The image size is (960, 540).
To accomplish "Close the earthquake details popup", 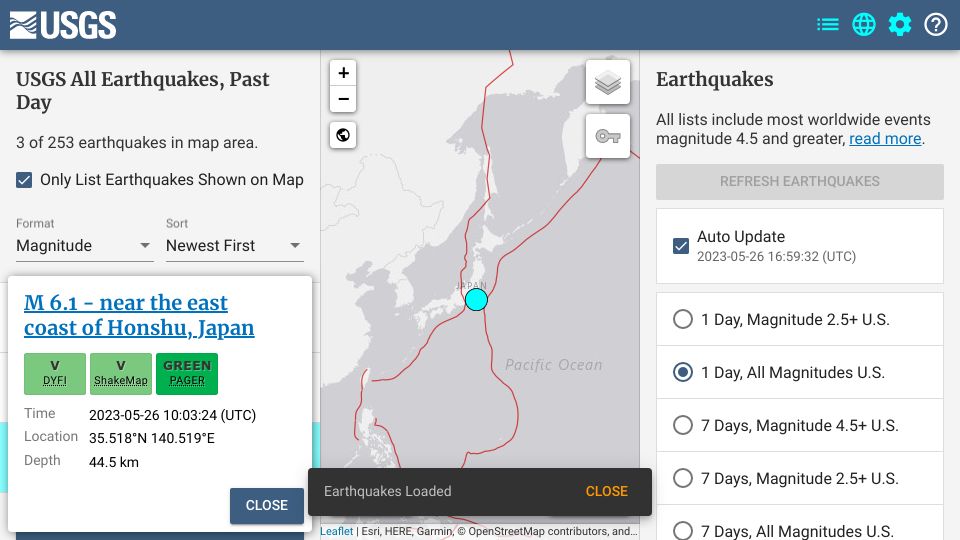I will (267, 506).
